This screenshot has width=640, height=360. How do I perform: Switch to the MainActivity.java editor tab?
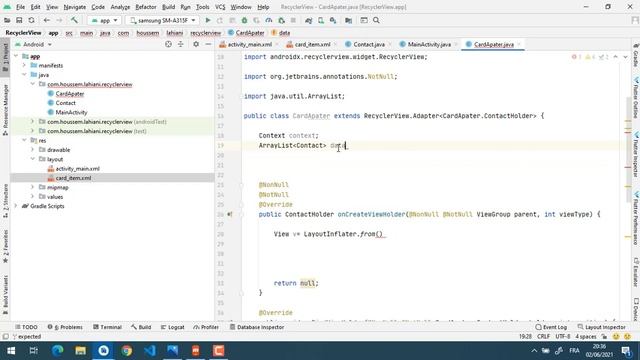pos(429,44)
